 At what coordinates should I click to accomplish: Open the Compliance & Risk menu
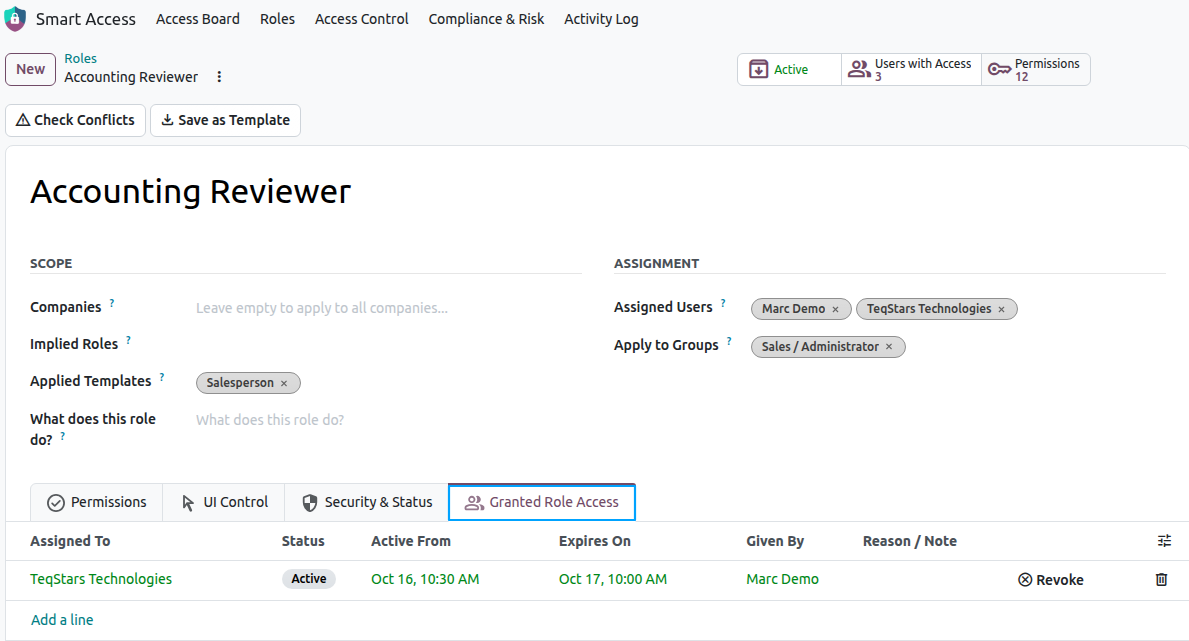pos(486,19)
